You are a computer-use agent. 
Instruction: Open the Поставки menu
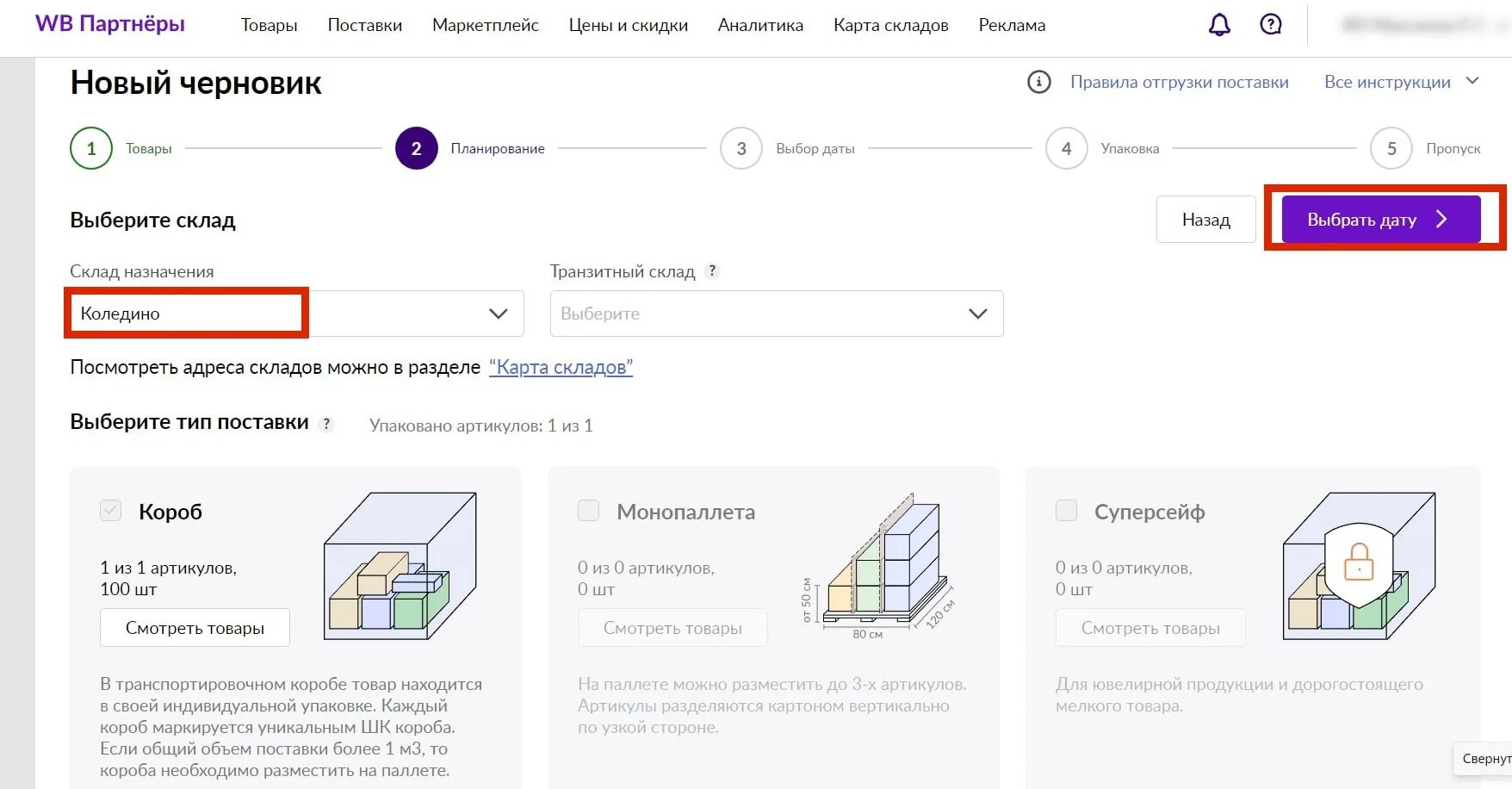tap(365, 25)
